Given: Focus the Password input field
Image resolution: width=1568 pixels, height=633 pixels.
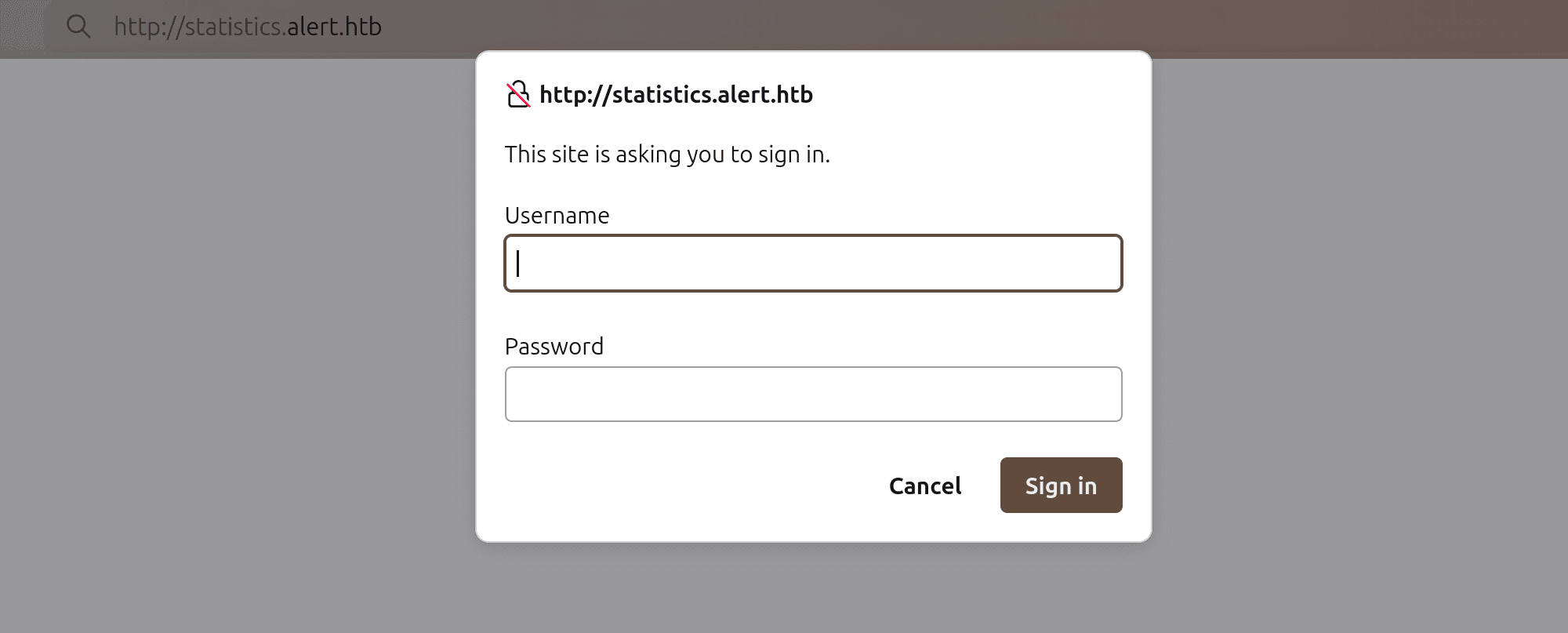Looking at the screenshot, I should click(813, 394).
